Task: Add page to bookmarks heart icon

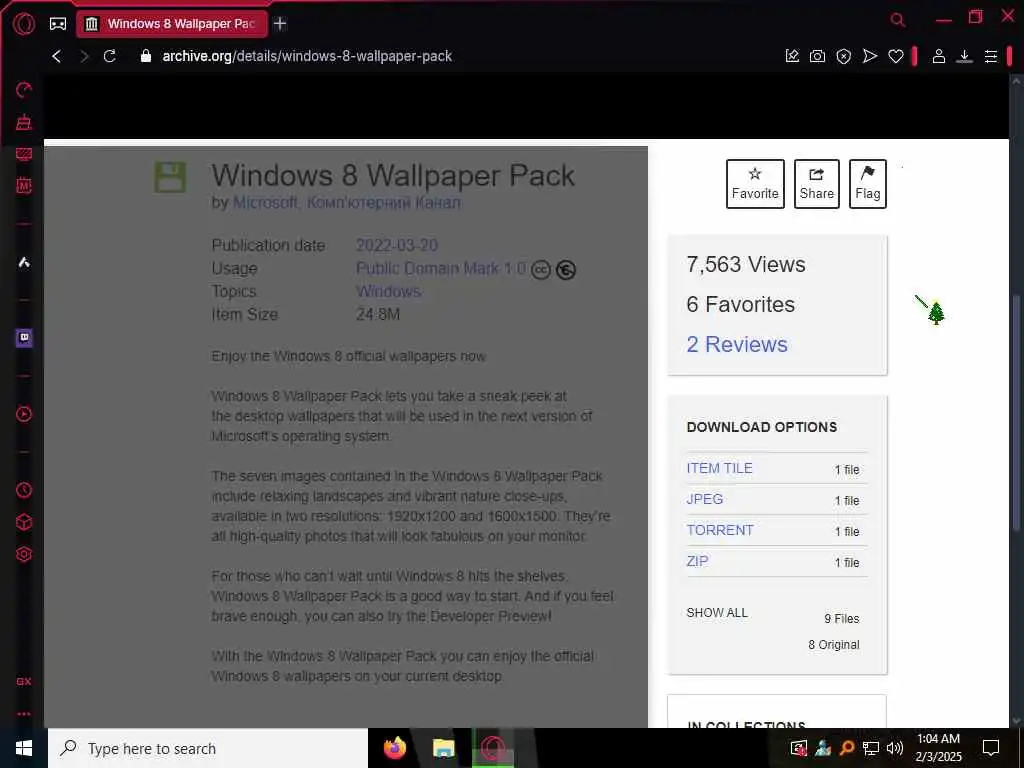Action: click(895, 57)
